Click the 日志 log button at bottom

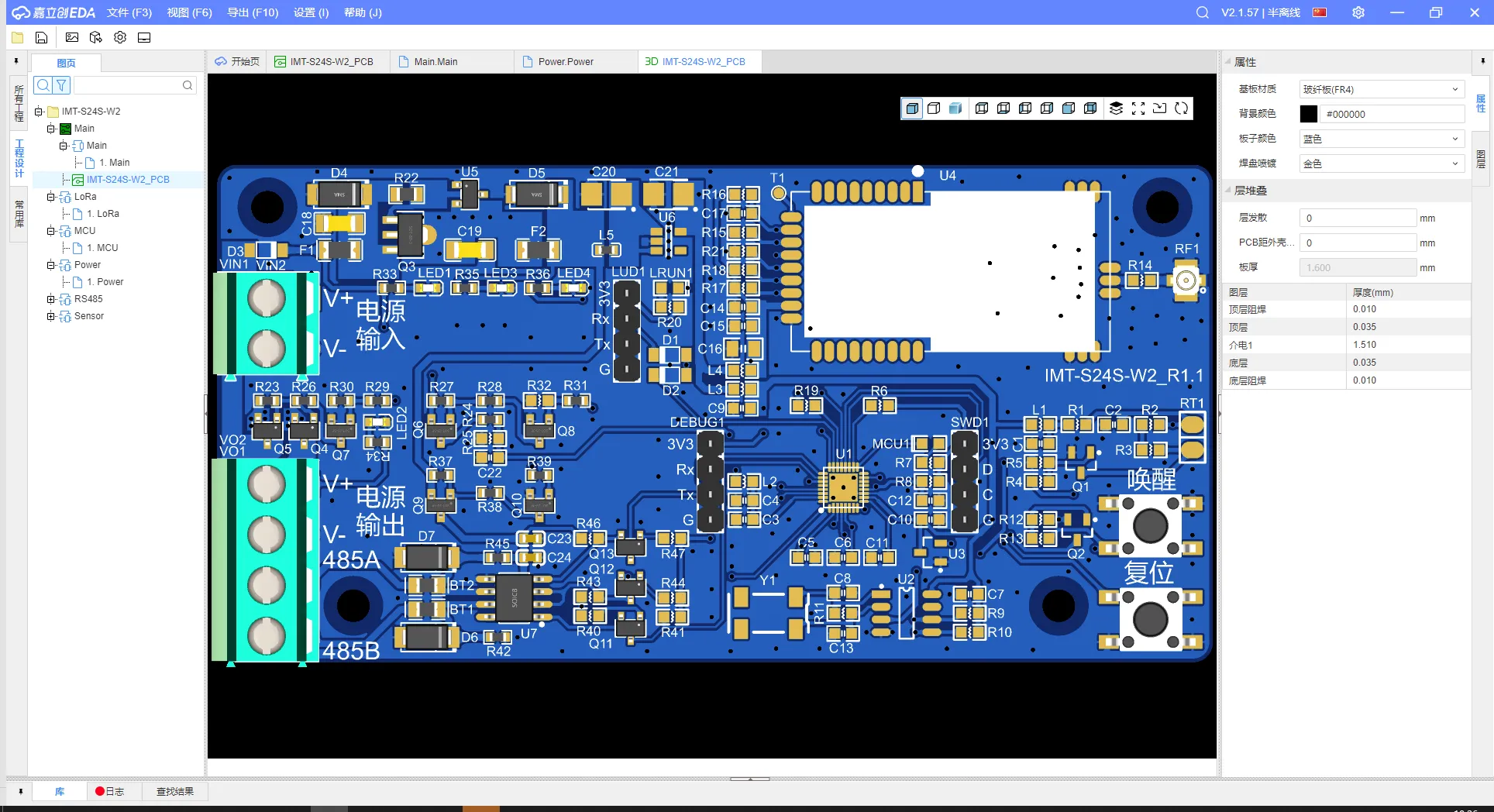point(109,791)
